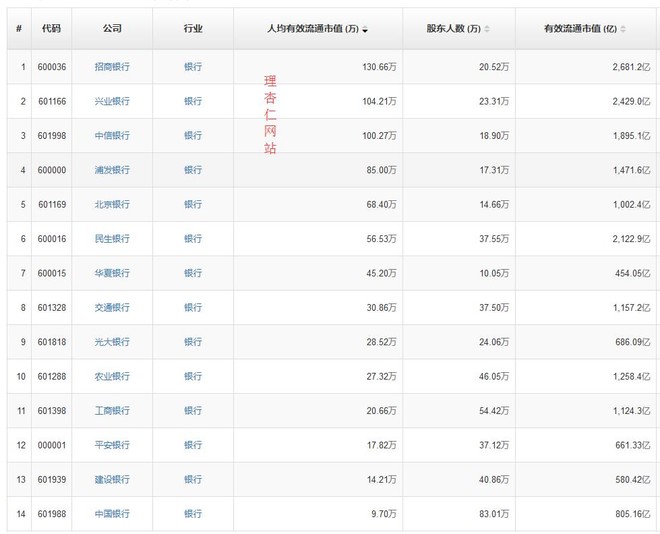
Task: Select stock code 601998
Action: coord(52,135)
